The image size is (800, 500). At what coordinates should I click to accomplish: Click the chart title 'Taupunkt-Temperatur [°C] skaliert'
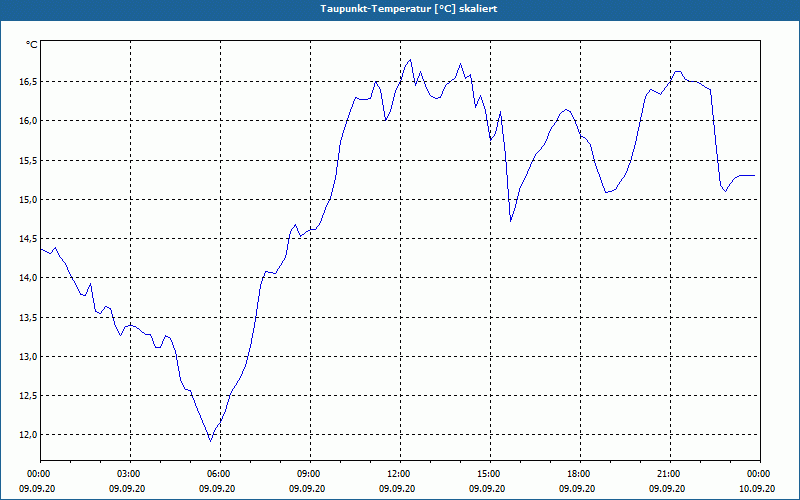tap(409, 9)
